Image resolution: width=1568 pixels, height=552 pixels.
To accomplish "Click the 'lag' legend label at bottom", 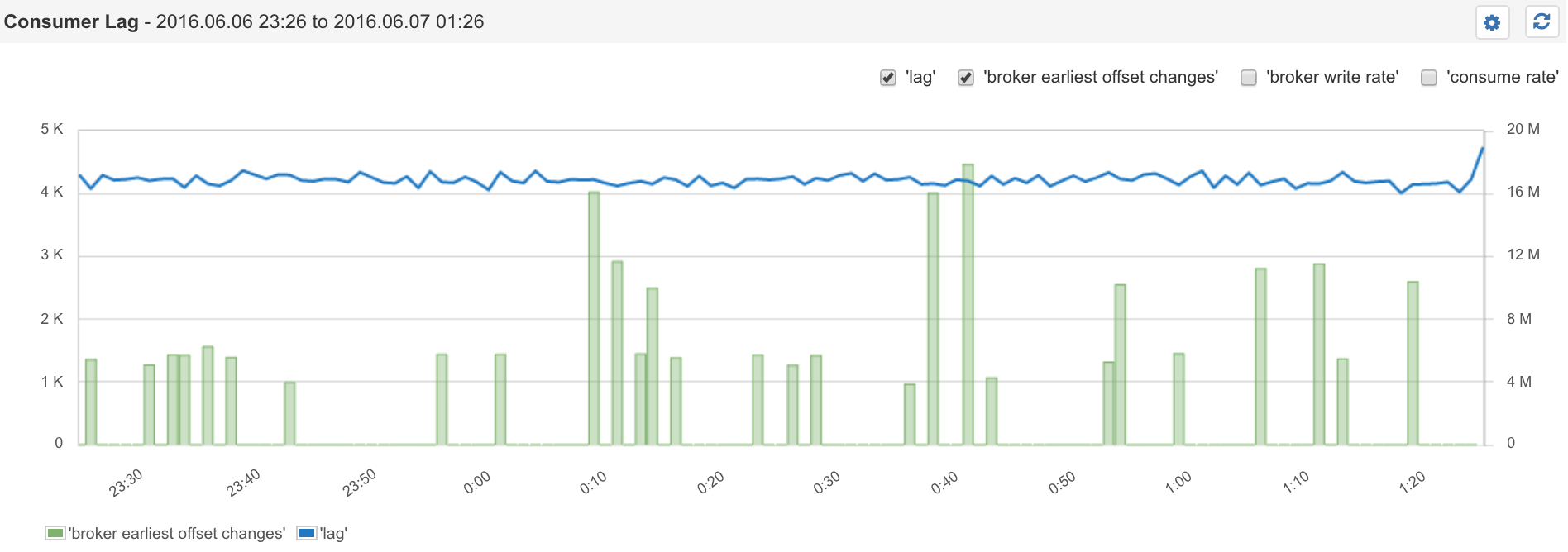I will 334,534.
